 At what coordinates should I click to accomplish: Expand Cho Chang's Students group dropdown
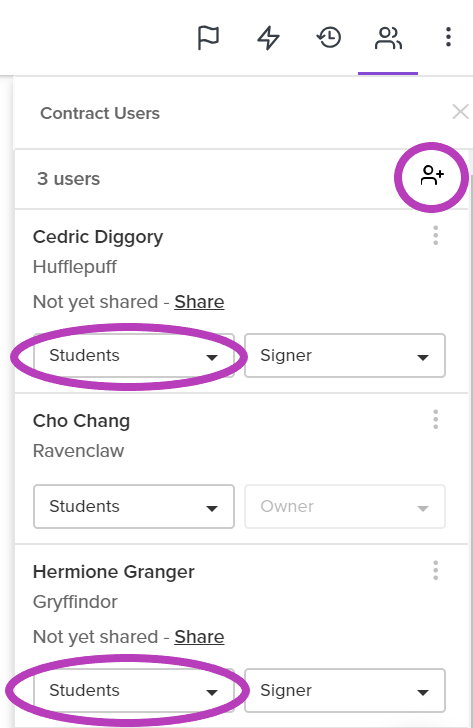click(x=134, y=507)
